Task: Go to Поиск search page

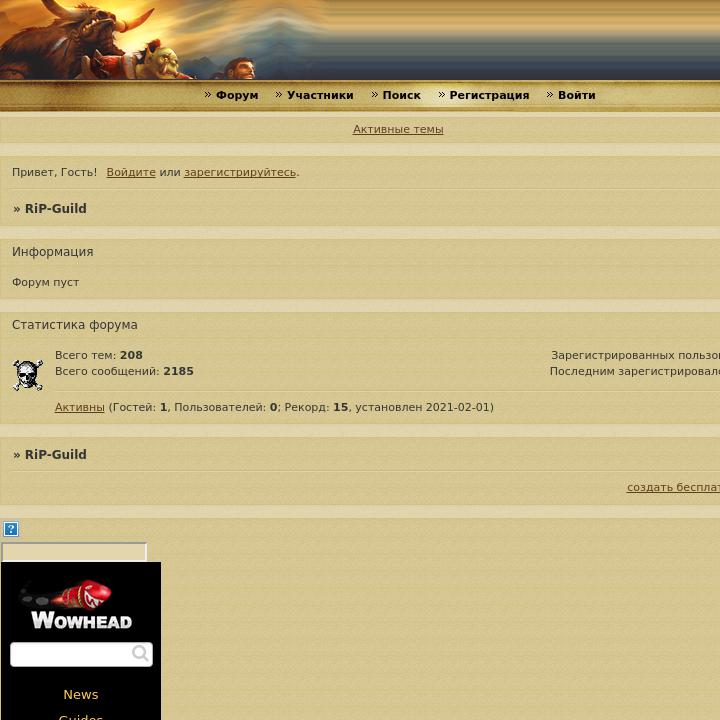Action: [401, 95]
